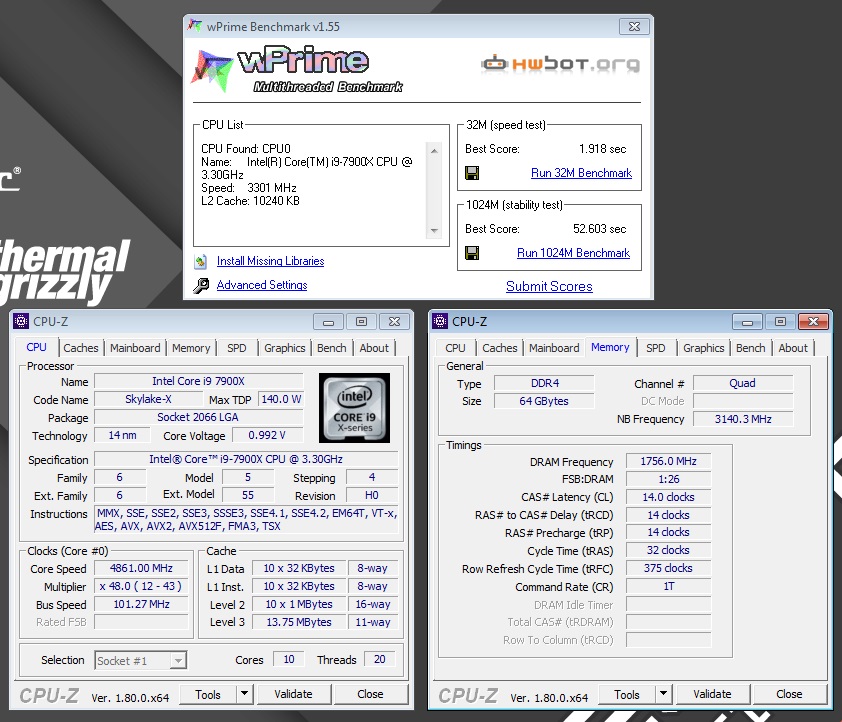Switch to SPD tab in right CPU-Z
This screenshot has height=722, width=842.
click(x=655, y=348)
